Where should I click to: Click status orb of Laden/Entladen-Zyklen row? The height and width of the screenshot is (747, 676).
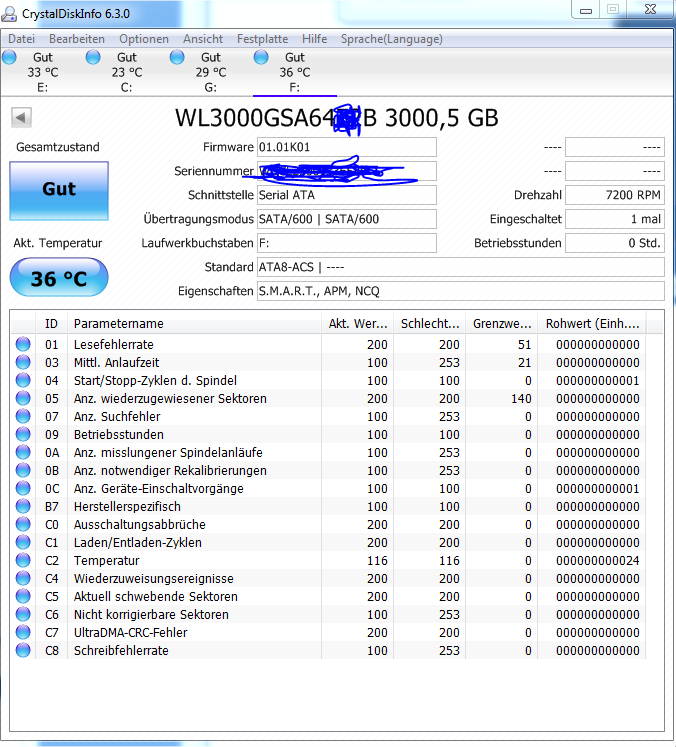(x=23, y=542)
